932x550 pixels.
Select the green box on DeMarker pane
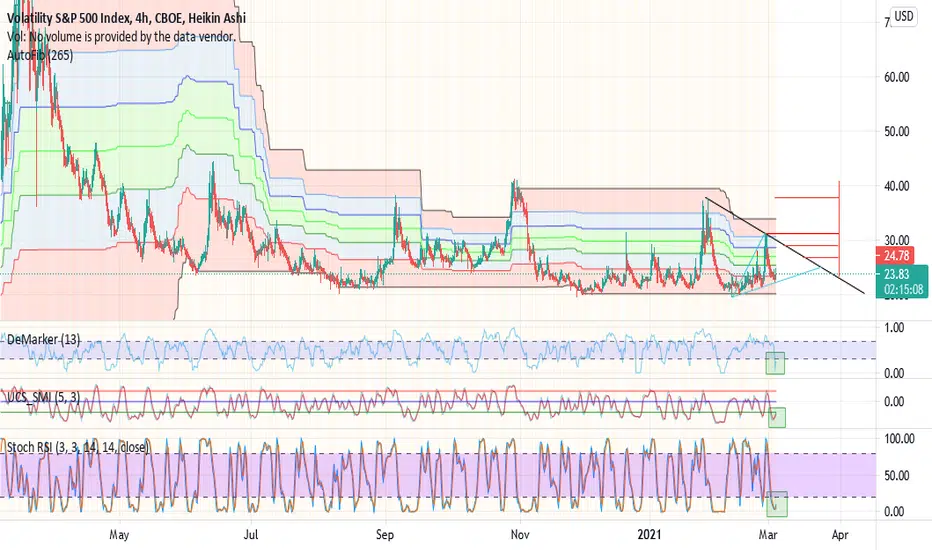point(774,363)
